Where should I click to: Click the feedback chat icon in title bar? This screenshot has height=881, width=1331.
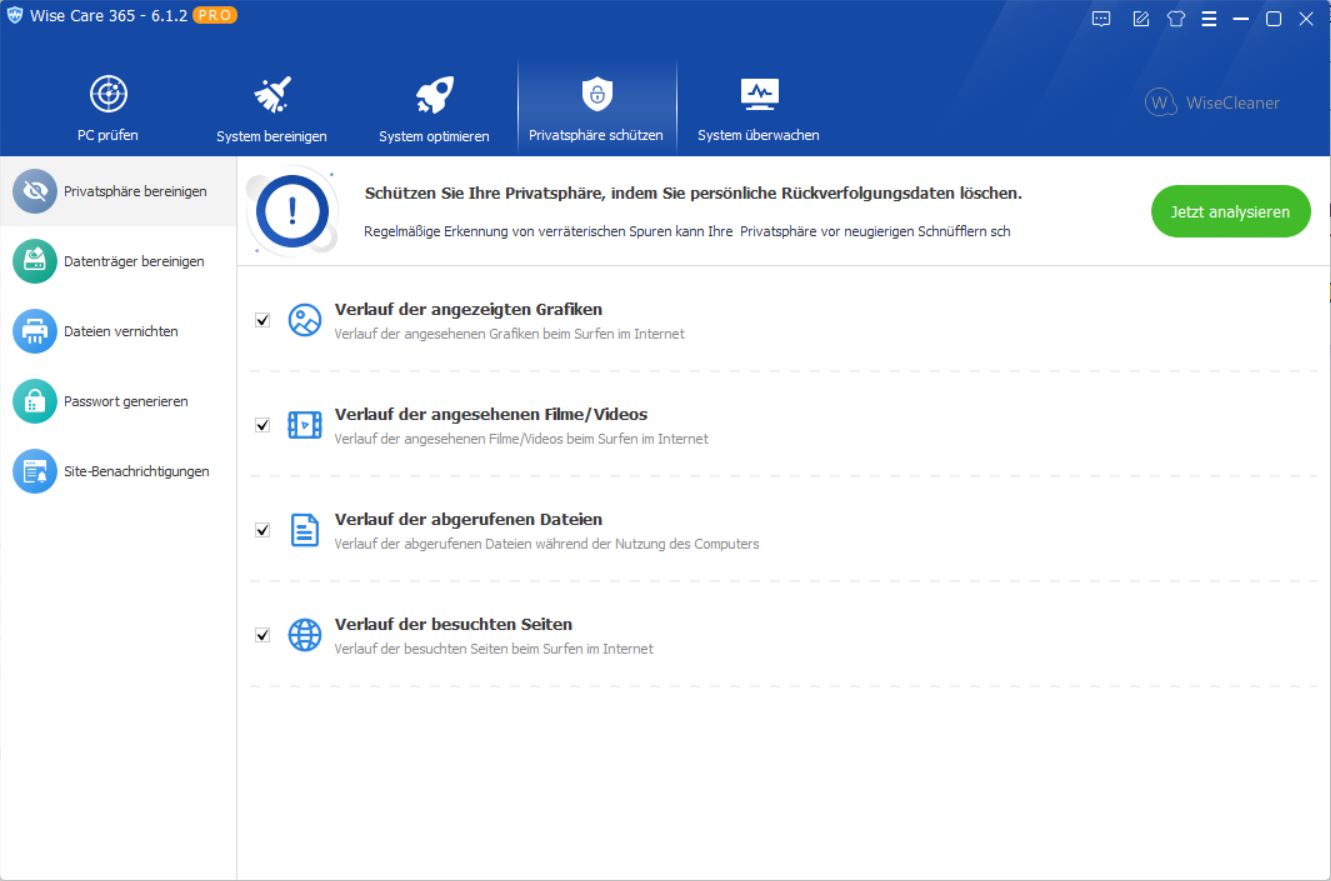coord(1101,19)
